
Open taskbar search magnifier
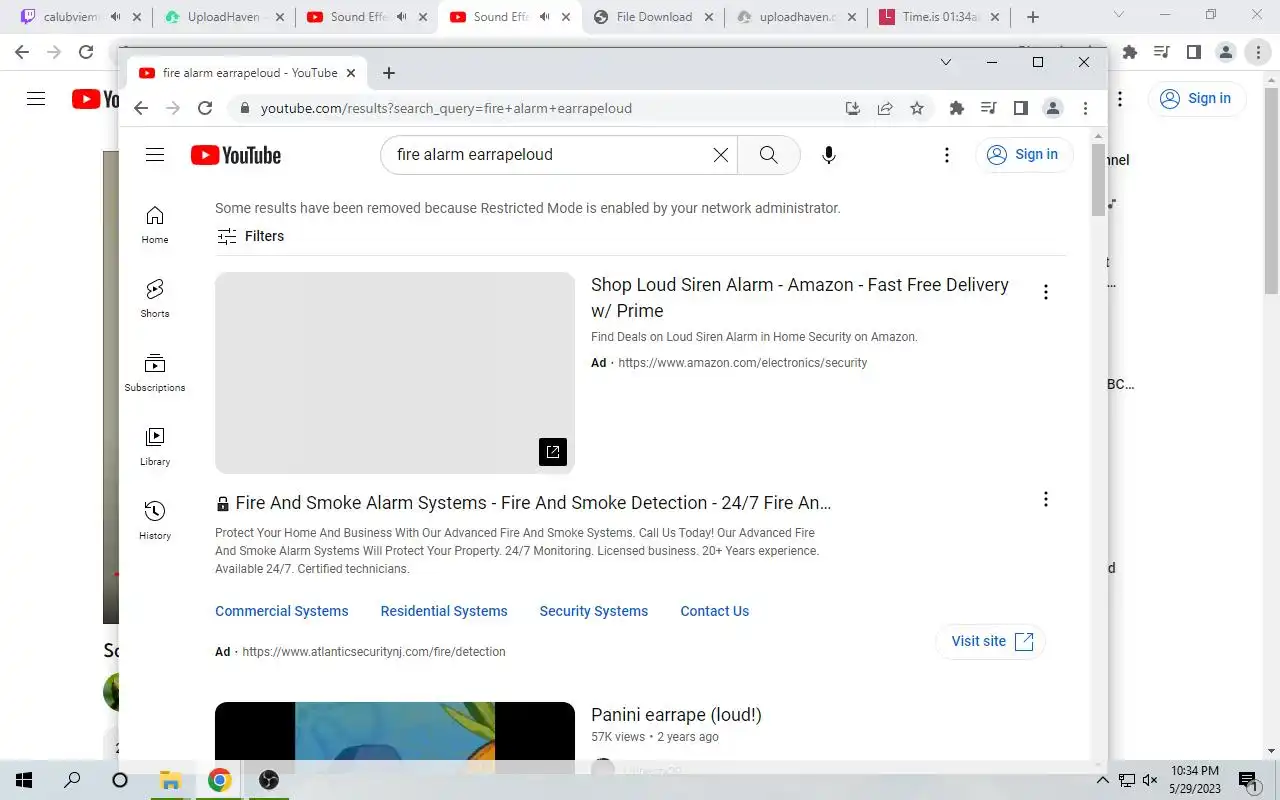coord(72,780)
